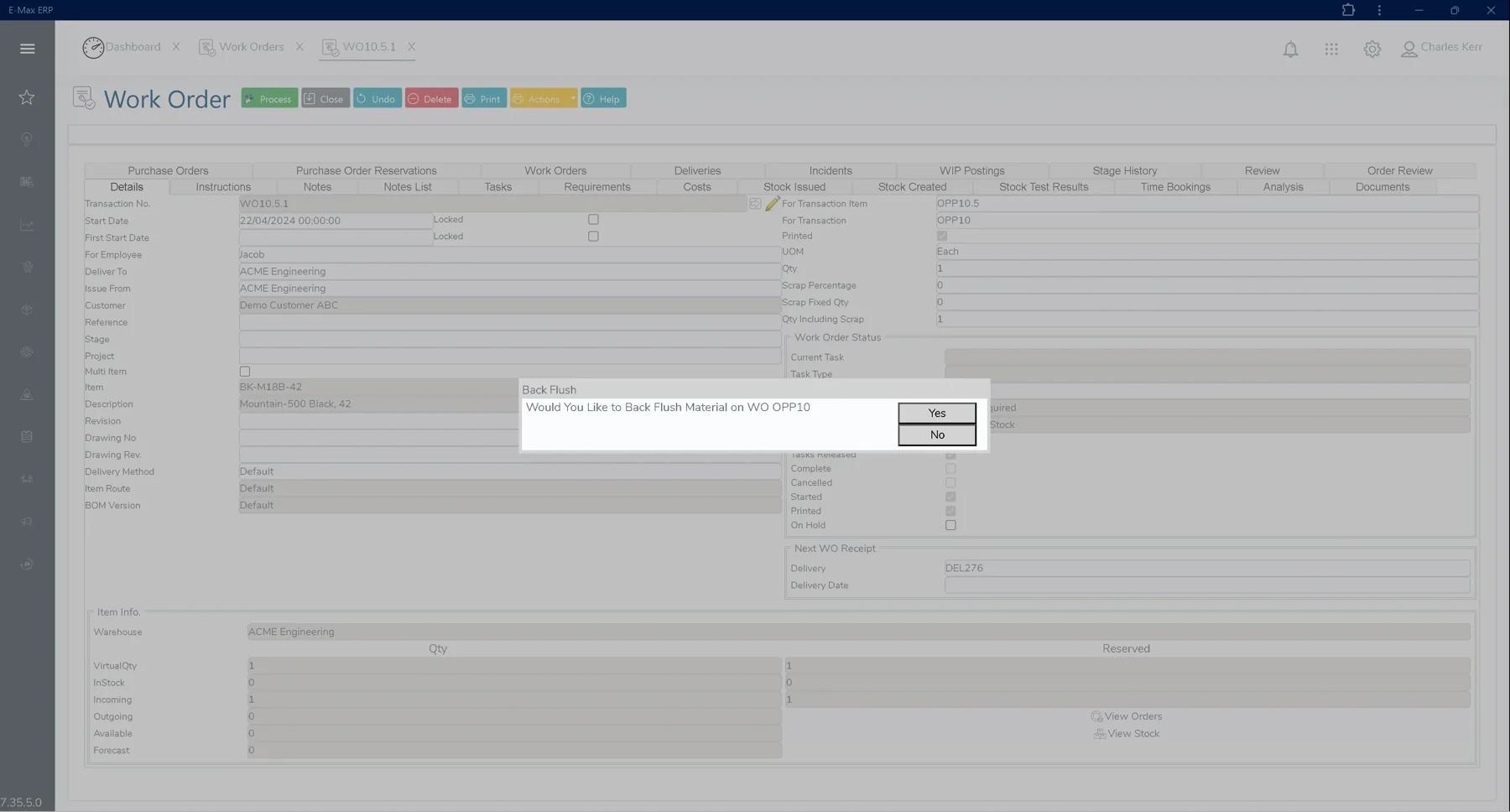This screenshot has width=1510, height=812.
Task: Open the hamburger navigation menu
Action: pyautogui.click(x=28, y=49)
